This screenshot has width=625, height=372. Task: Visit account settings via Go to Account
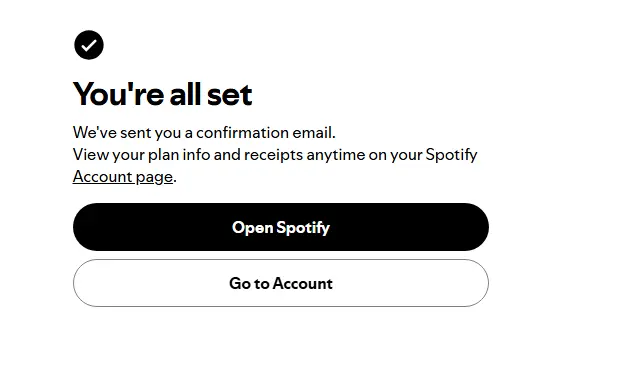281,283
